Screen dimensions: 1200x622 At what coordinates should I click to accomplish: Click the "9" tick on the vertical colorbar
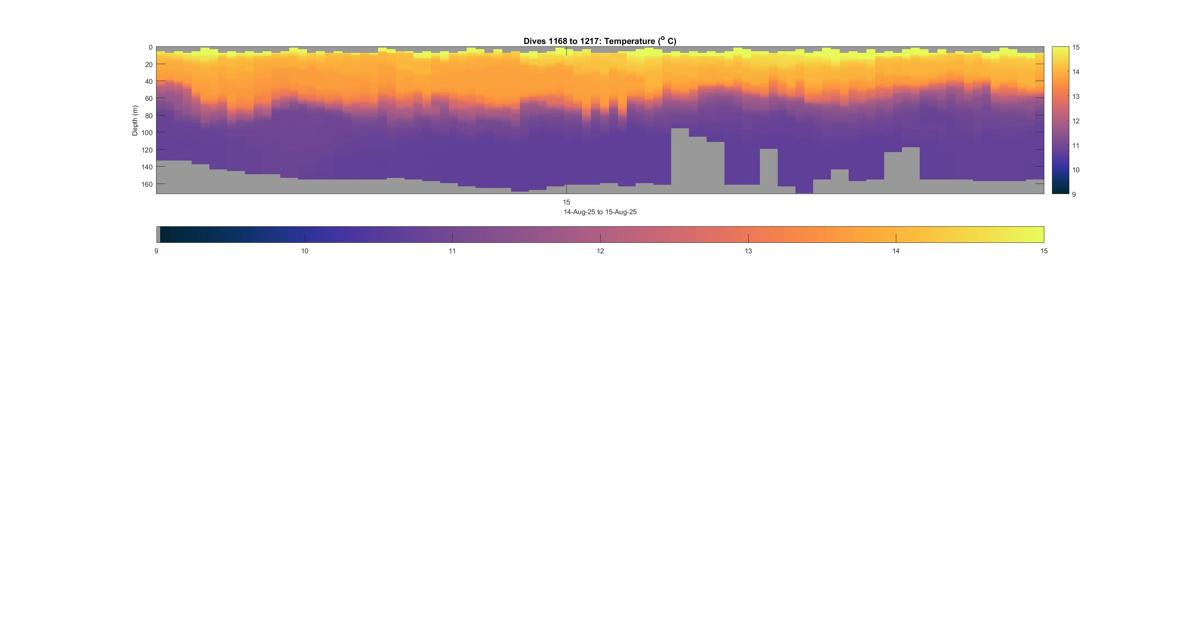[x=1074, y=193]
